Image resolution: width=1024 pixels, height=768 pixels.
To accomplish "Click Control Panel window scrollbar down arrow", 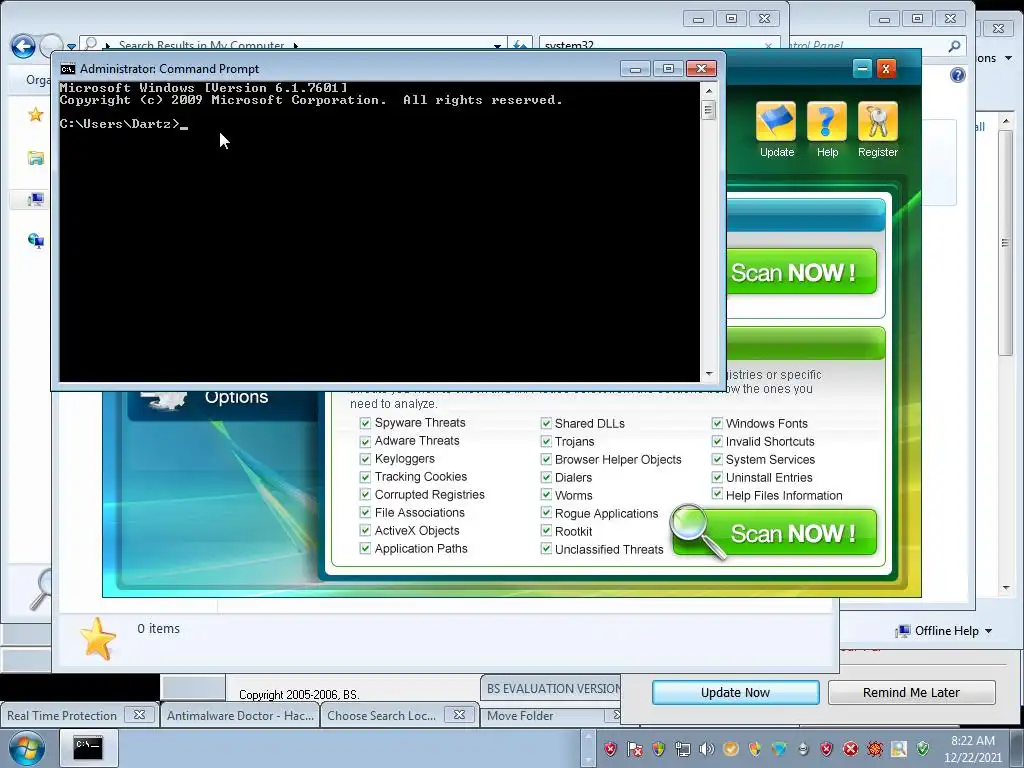I will tap(1006, 588).
